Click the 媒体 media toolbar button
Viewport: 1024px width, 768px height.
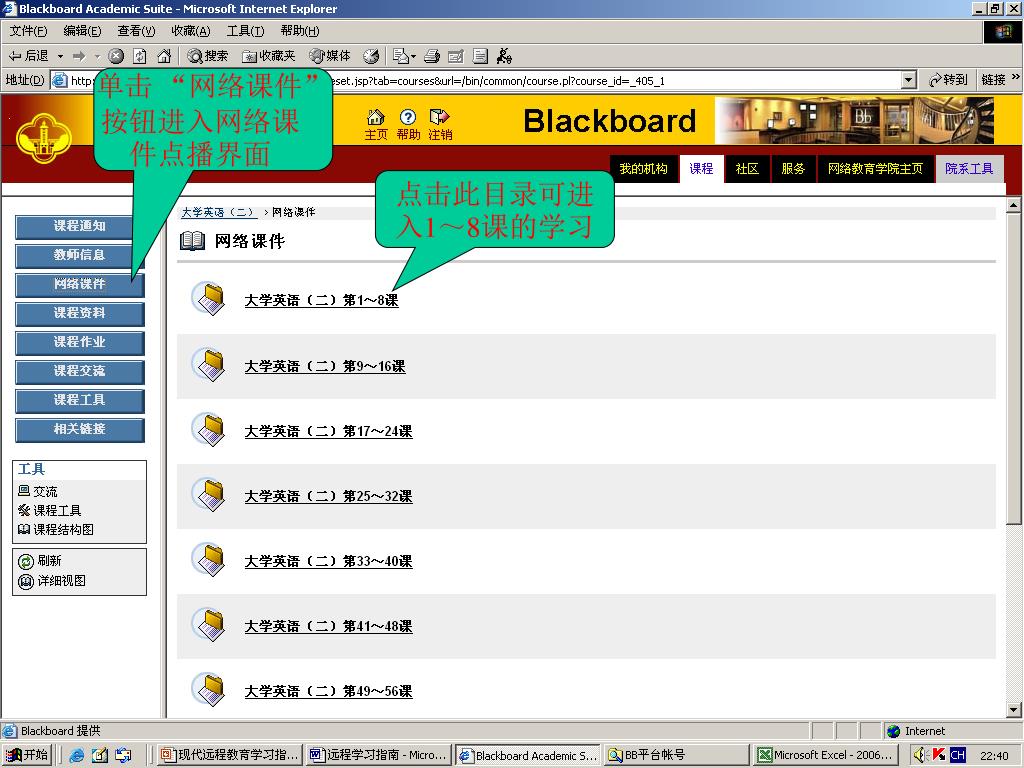click(x=330, y=56)
